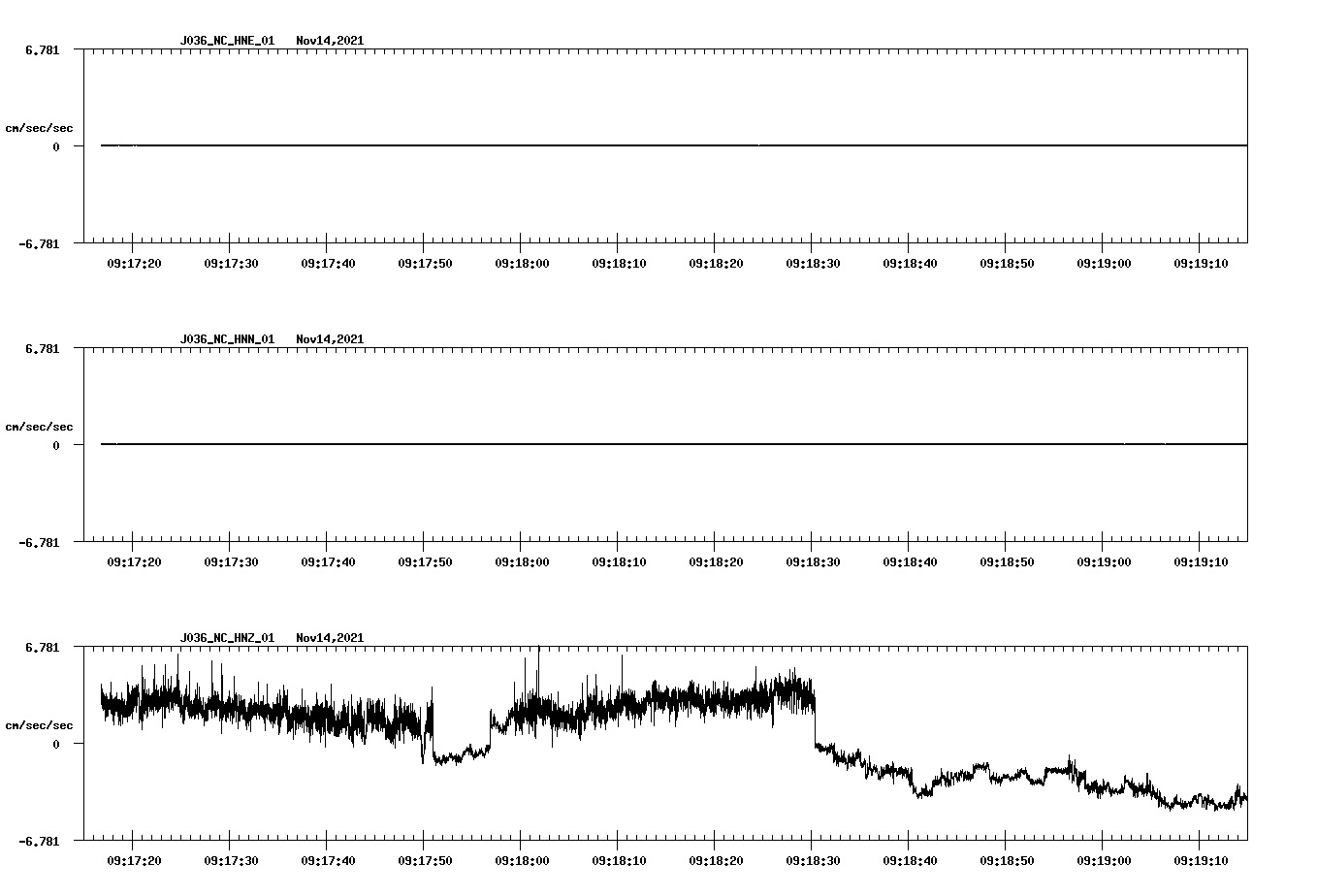The image size is (1317, 896).
Task: Click the 09:18:20 time label under HNN plot
Action: pyautogui.click(x=716, y=562)
